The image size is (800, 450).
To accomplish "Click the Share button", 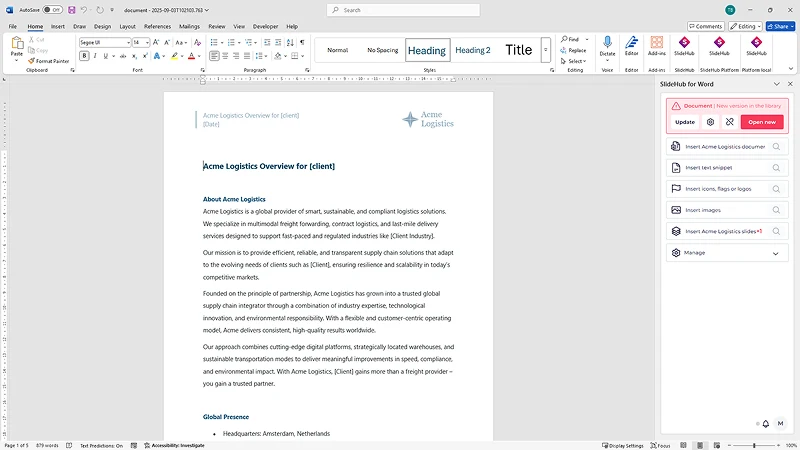I will tap(780, 26).
